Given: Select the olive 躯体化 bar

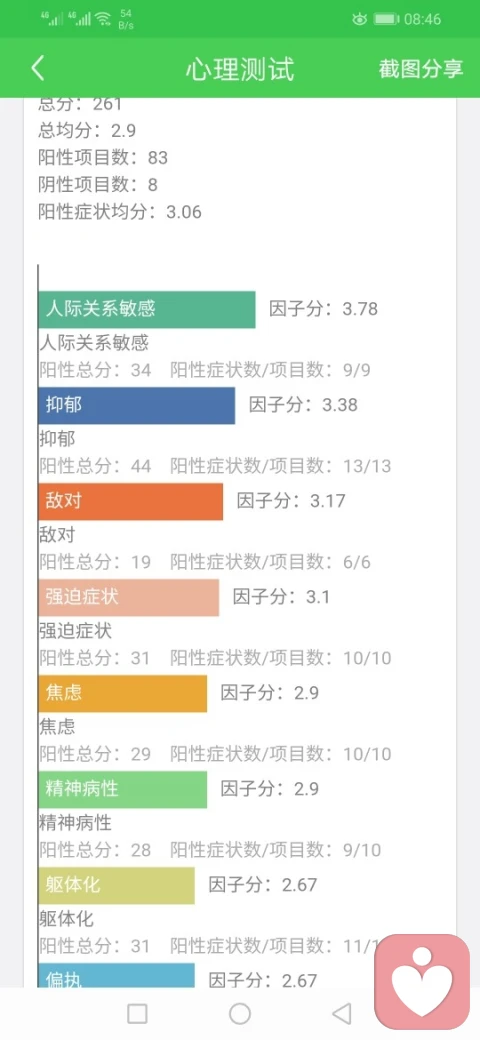Looking at the screenshot, I should (x=117, y=885).
